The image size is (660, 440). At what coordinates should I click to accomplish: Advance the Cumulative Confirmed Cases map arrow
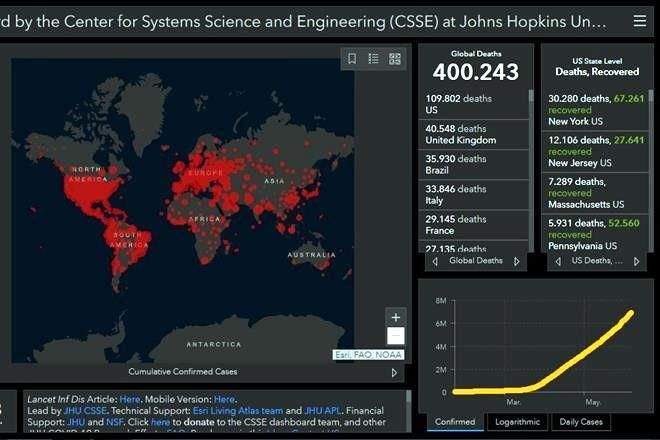tap(394, 373)
